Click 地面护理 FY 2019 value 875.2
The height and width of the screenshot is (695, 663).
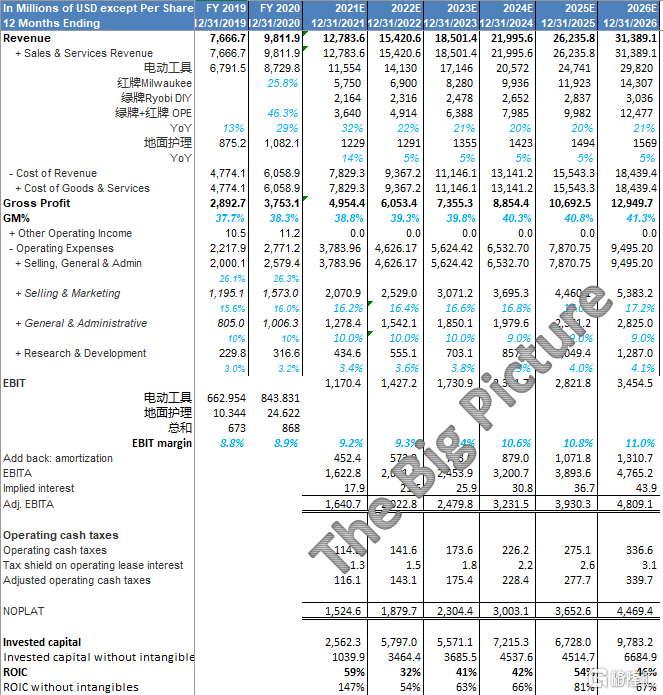(x=232, y=143)
